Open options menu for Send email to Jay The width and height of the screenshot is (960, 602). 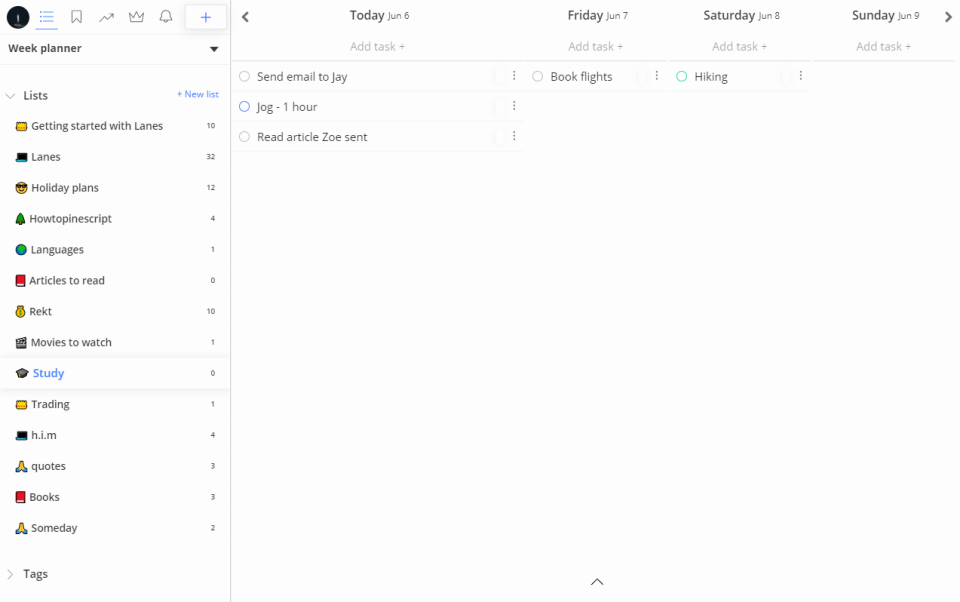pos(514,75)
